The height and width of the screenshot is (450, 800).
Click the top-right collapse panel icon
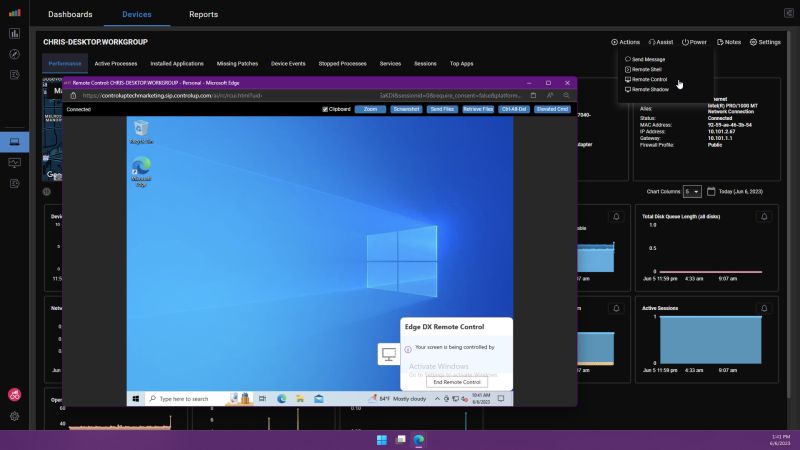pyautogui.click(x=788, y=13)
